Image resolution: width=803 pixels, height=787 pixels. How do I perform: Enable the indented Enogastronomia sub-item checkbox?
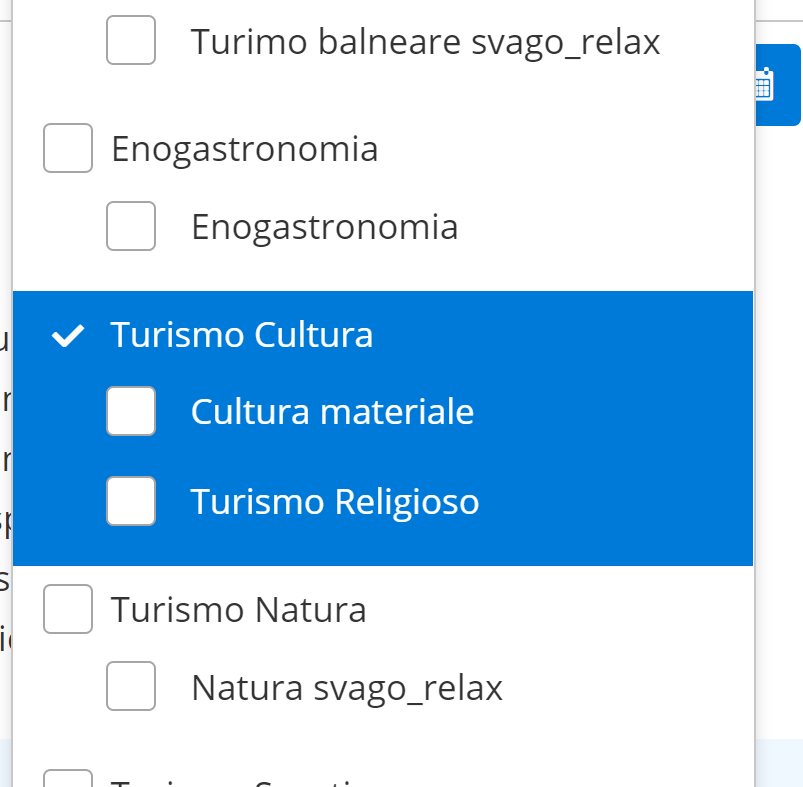pyautogui.click(x=131, y=226)
